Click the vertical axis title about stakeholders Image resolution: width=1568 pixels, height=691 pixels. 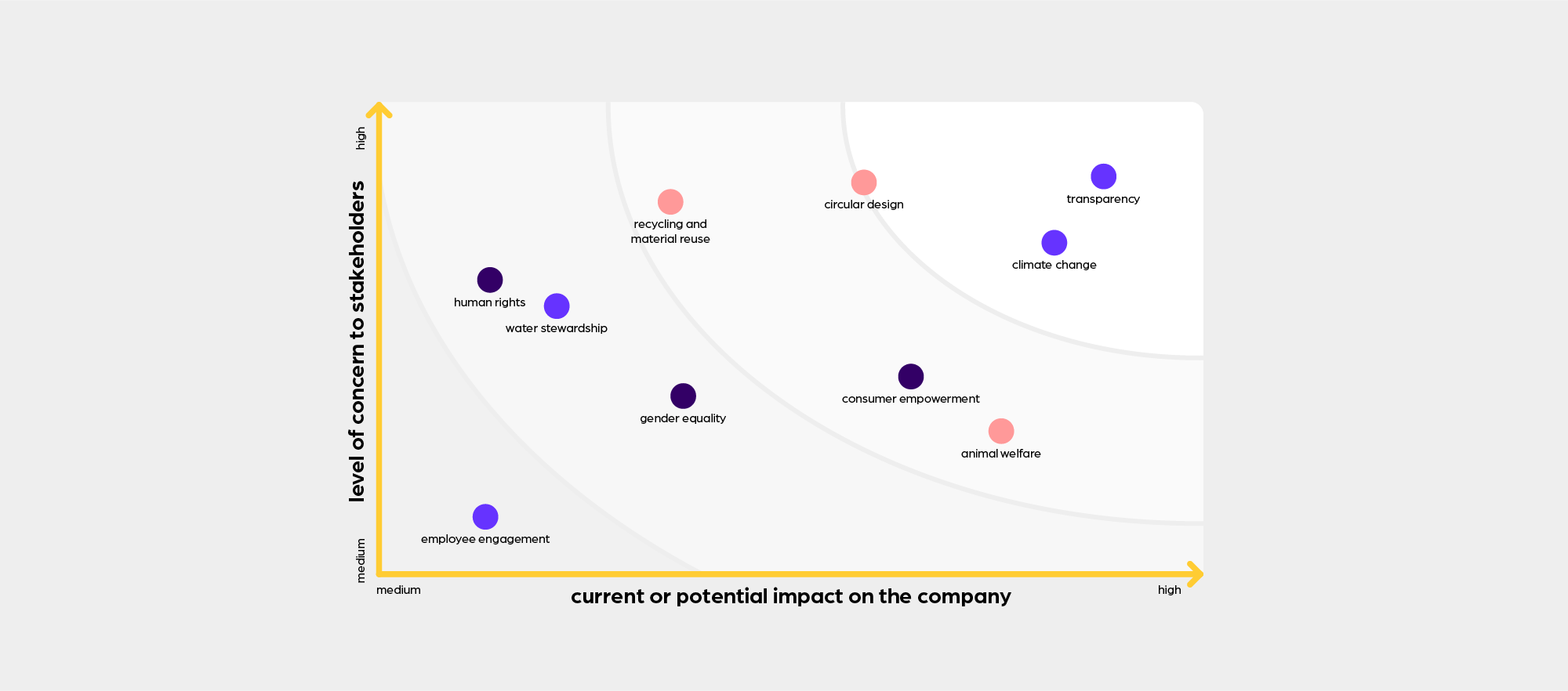click(x=358, y=341)
